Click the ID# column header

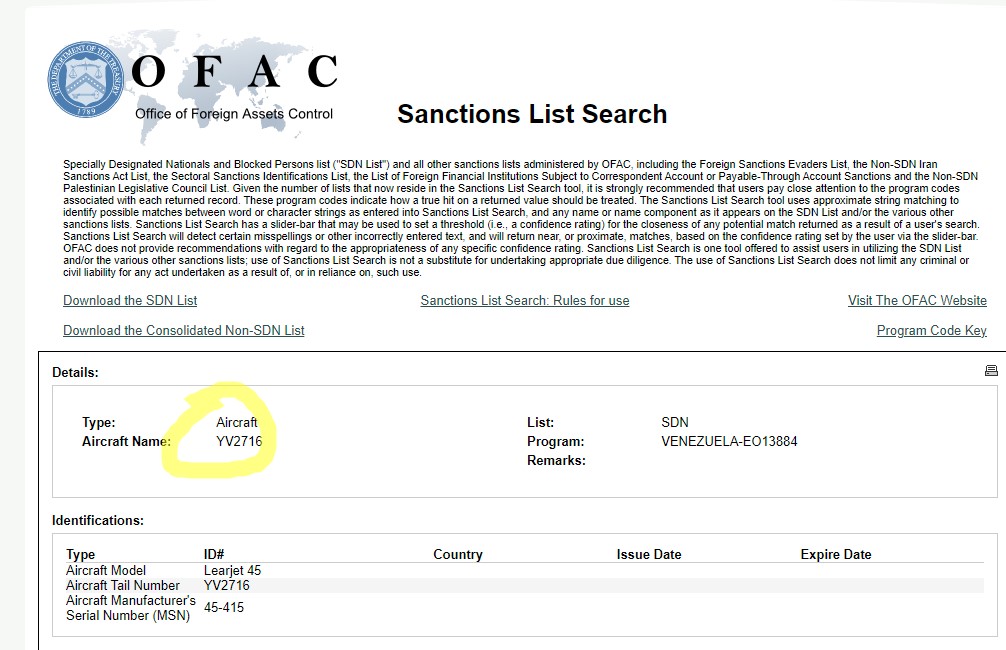(214, 554)
